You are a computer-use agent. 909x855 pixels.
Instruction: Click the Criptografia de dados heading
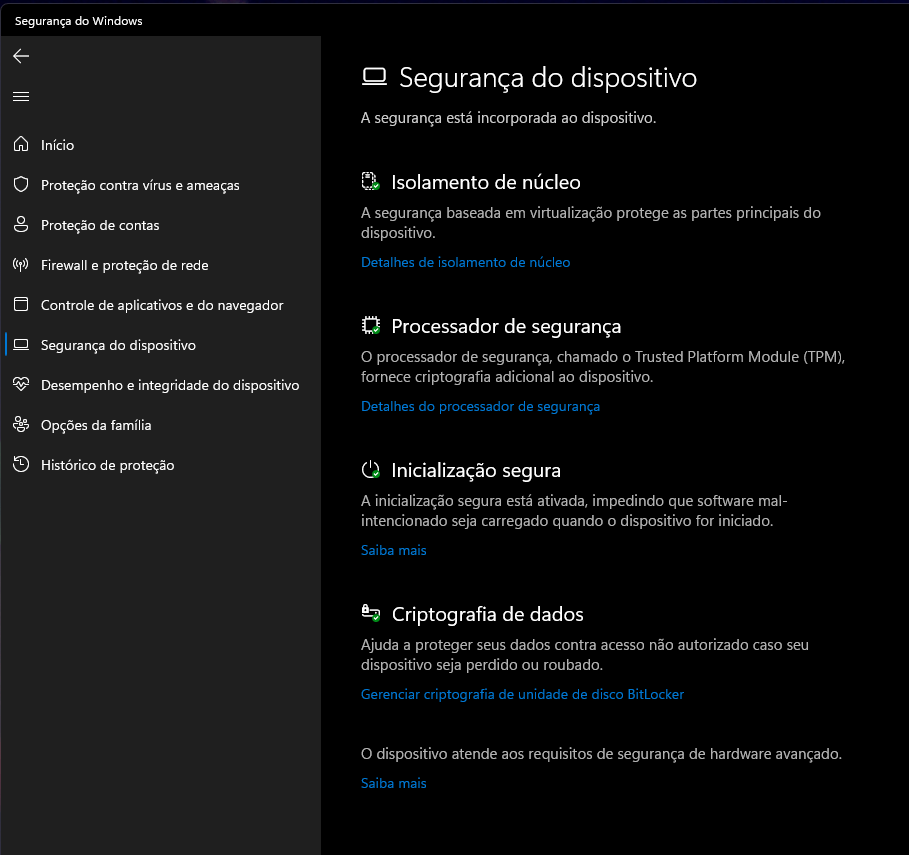(488, 614)
